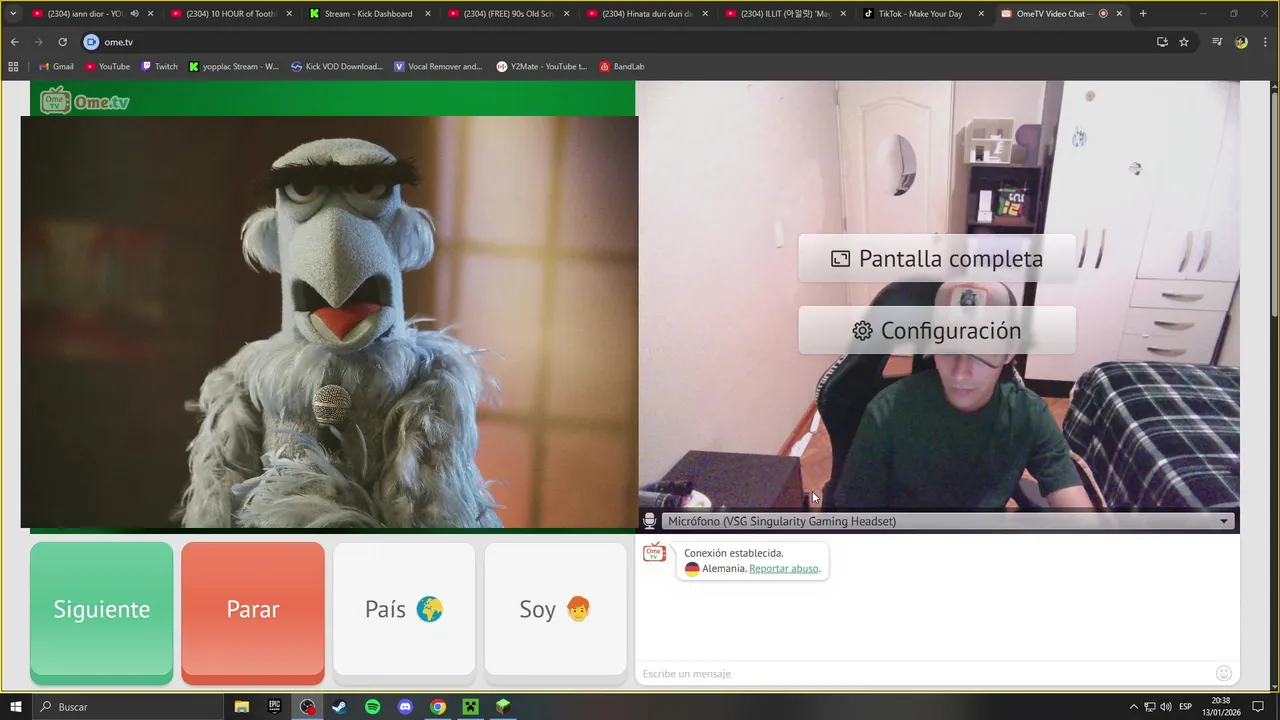Click the stranger's video feed
Viewport: 1280px width, 720px height.
click(x=329, y=322)
